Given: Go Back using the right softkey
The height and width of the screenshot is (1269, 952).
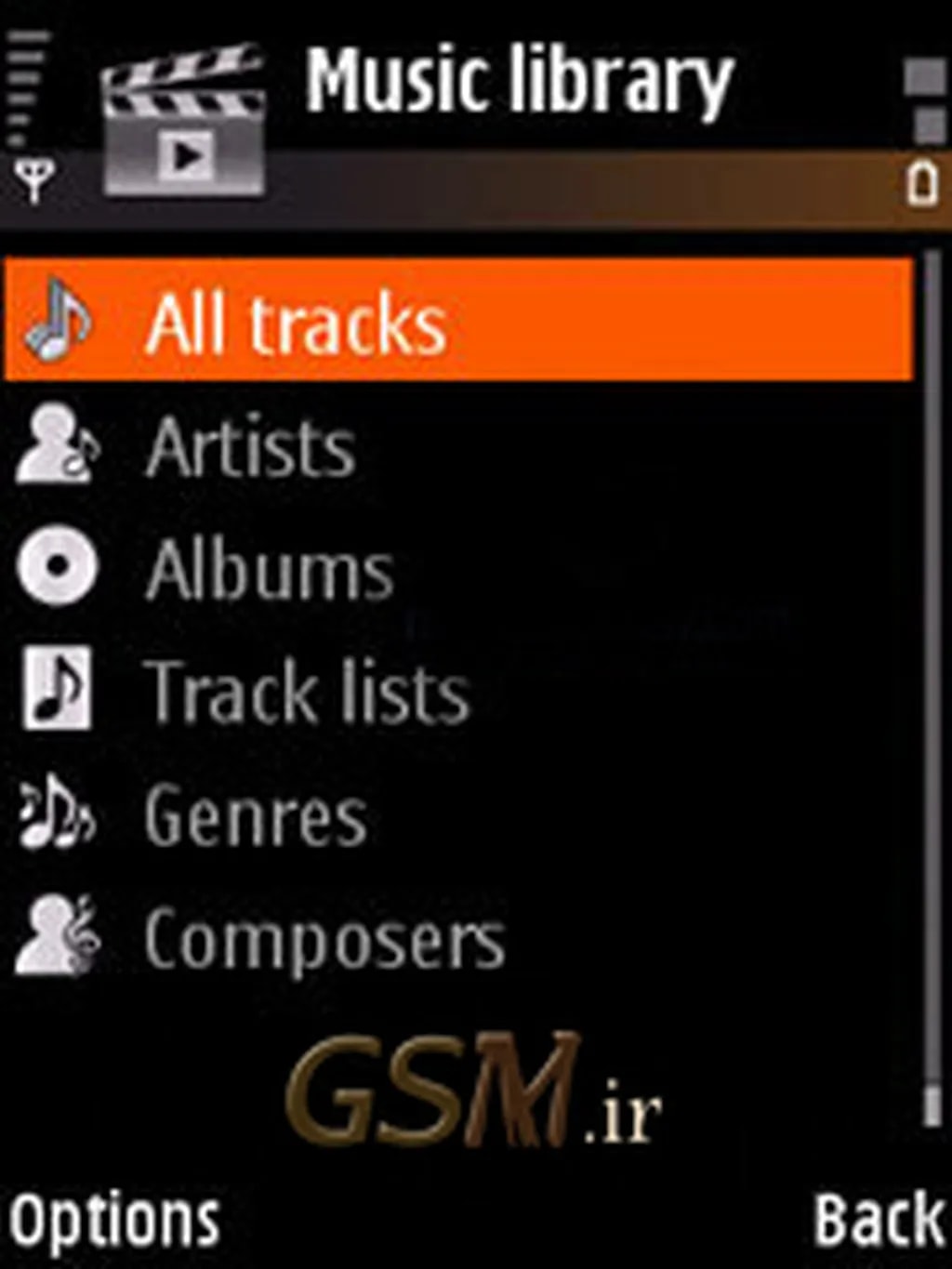Looking at the screenshot, I should (879, 1220).
